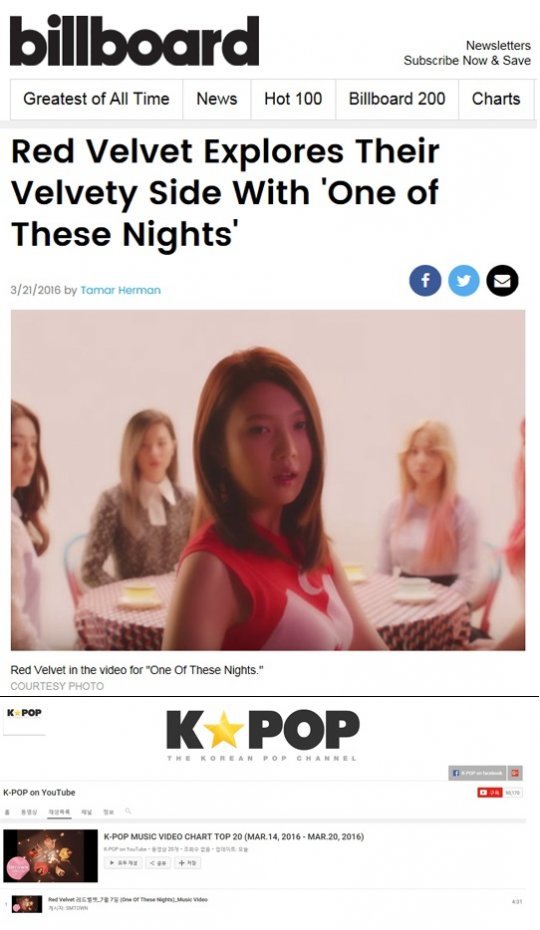Click the red YouTube subscribe button
Viewport: 540px width, 930px height.
click(x=490, y=792)
